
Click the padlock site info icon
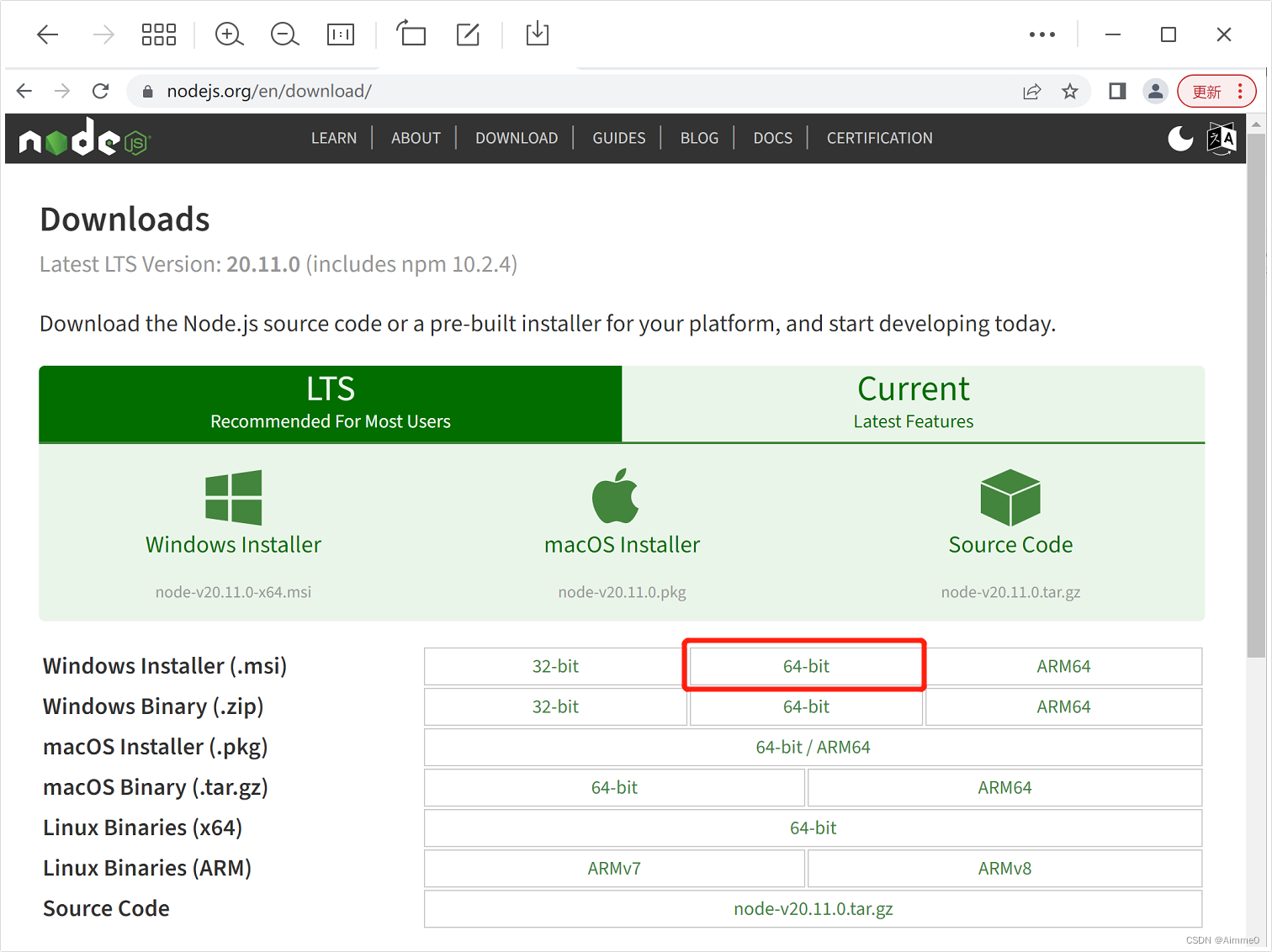pyautogui.click(x=148, y=91)
